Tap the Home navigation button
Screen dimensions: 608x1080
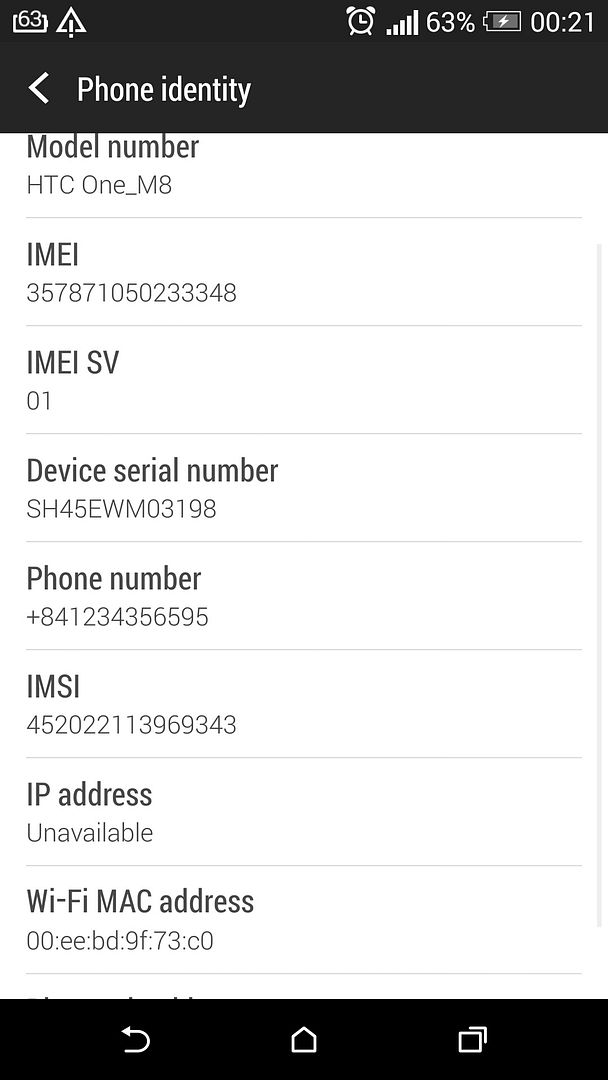304,1040
